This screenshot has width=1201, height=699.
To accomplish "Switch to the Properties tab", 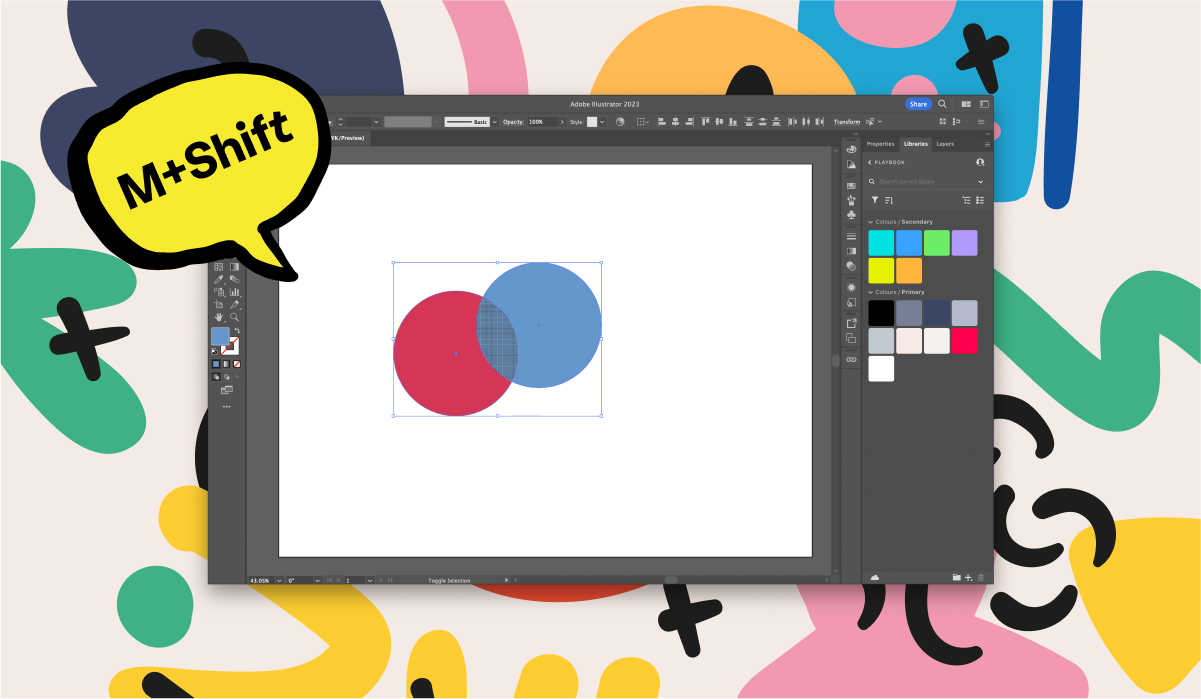I will (x=881, y=144).
